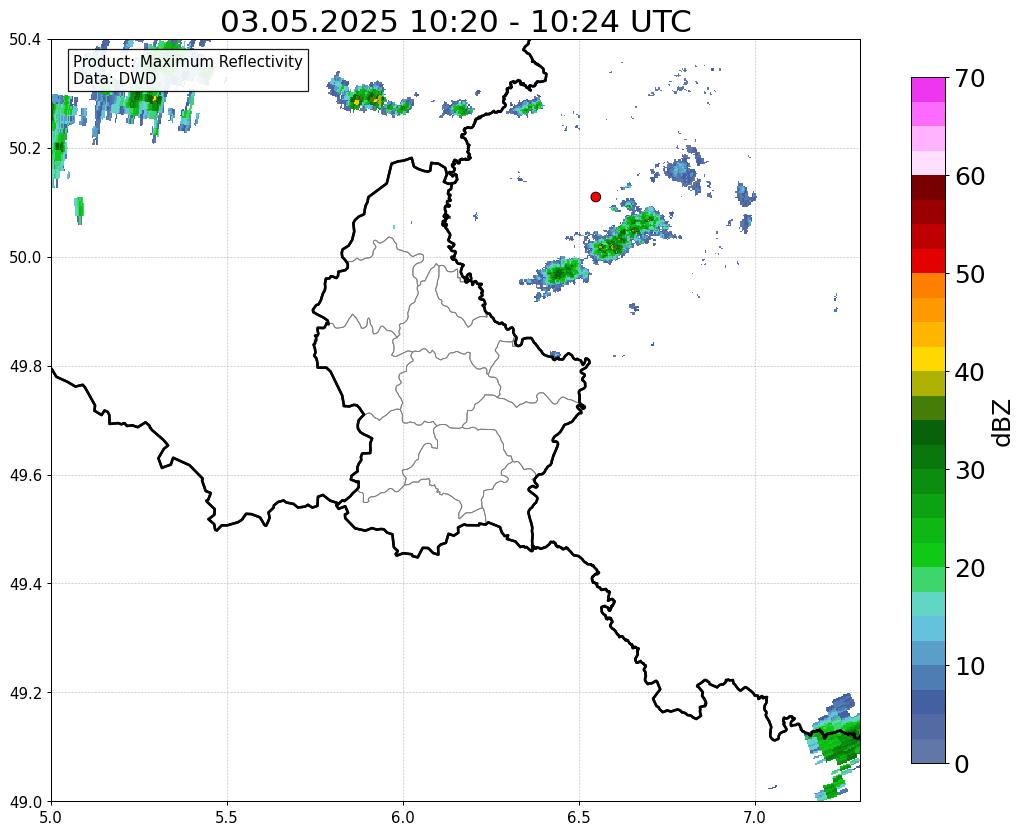
Task: Click the red station marker dot
Action: pos(595,197)
